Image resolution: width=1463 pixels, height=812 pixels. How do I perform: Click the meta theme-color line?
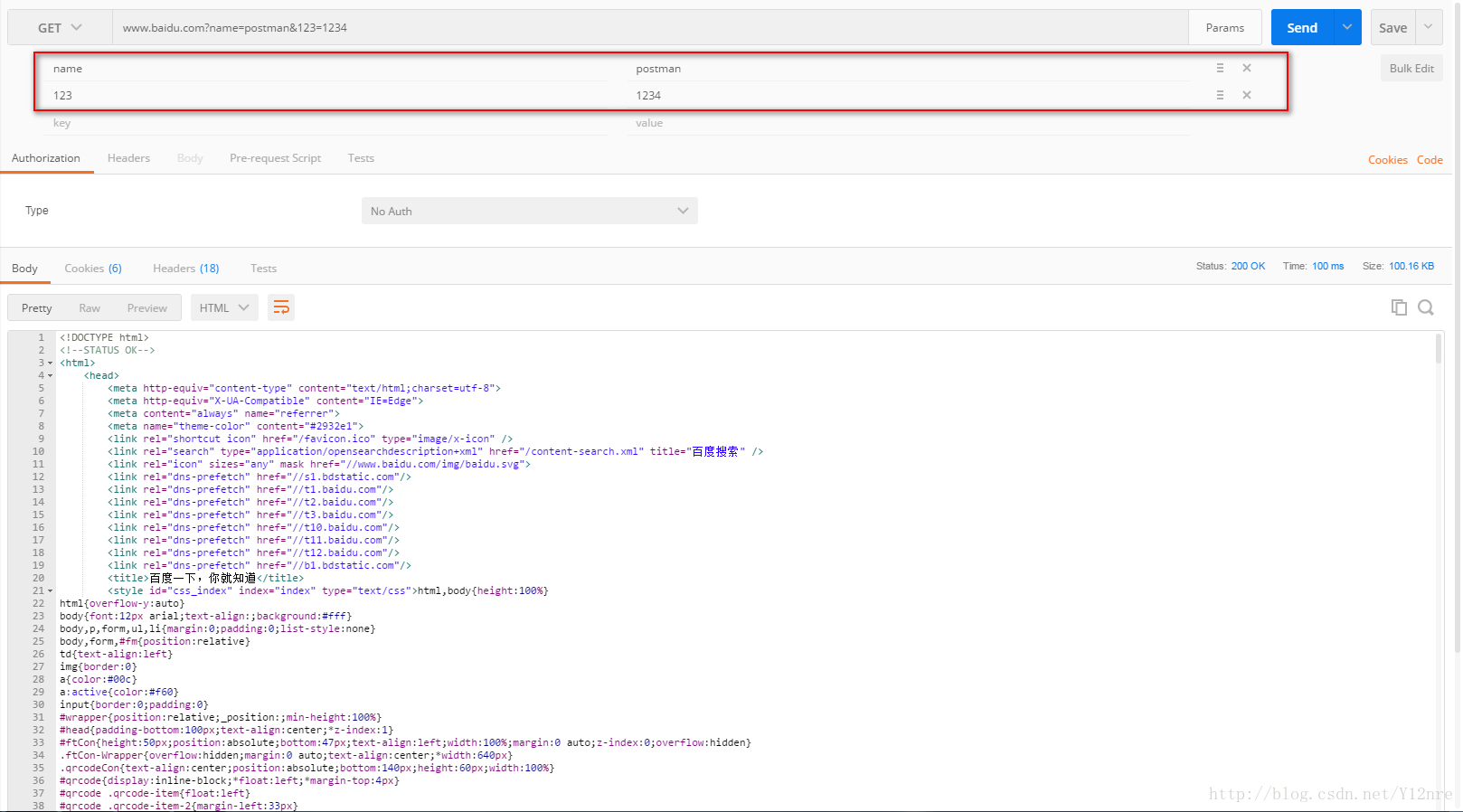coord(235,427)
